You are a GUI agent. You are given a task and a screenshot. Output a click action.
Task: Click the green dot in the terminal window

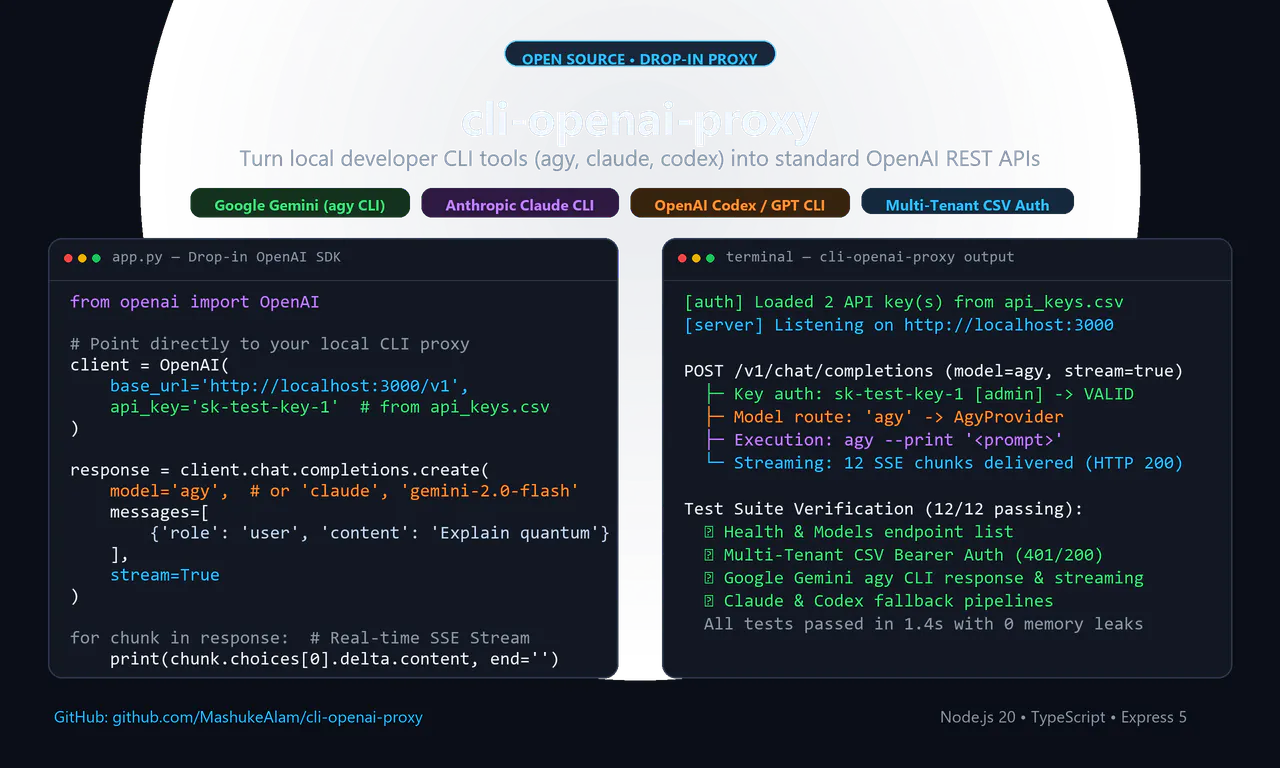(710, 258)
